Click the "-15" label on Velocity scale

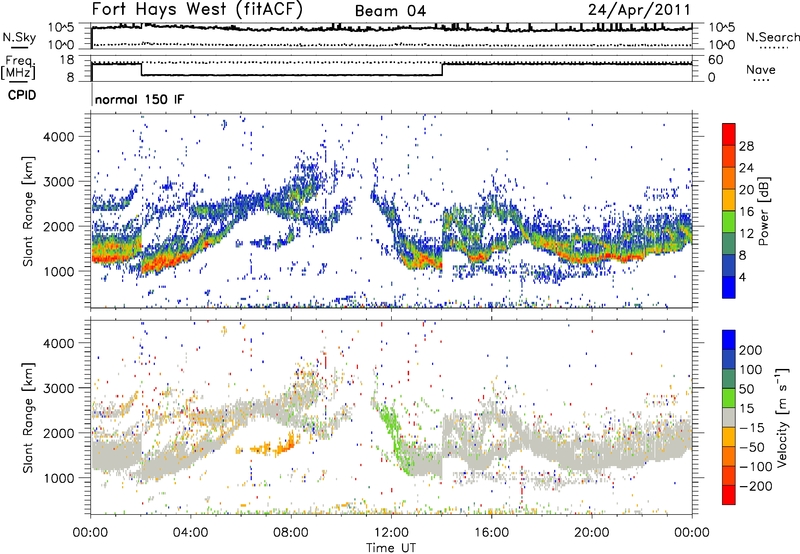point(752,428)
